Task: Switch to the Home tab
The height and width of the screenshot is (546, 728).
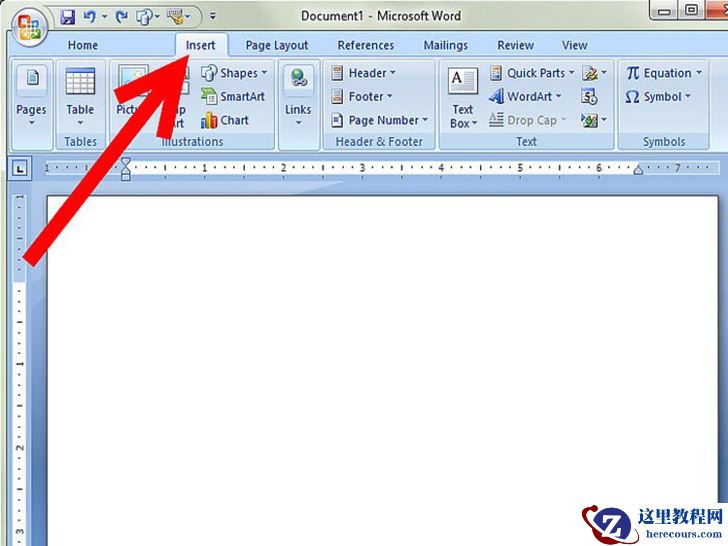Action: click(83, 45)
